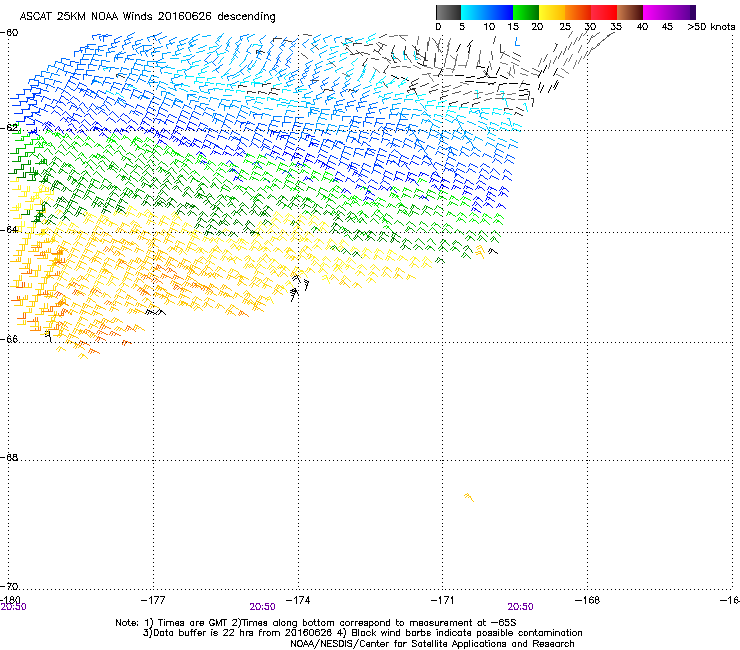
Task: Click the '-64' latitude axis label
Action: point(9,230)
